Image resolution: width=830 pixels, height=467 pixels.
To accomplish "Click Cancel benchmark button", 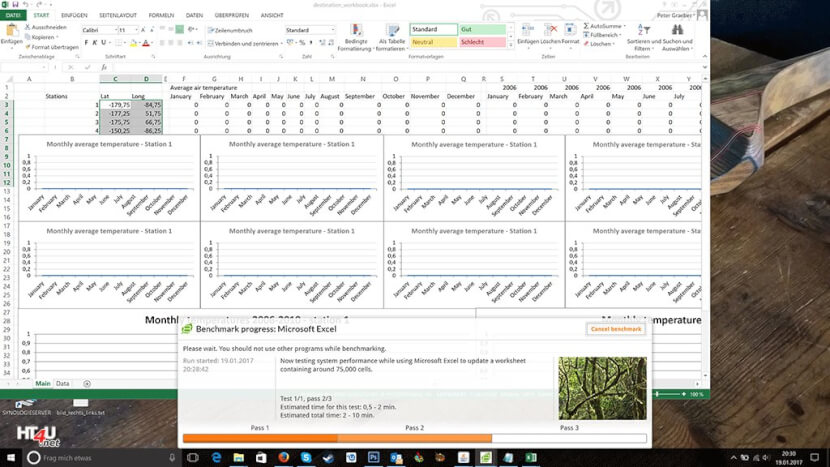I will (616, 329).
